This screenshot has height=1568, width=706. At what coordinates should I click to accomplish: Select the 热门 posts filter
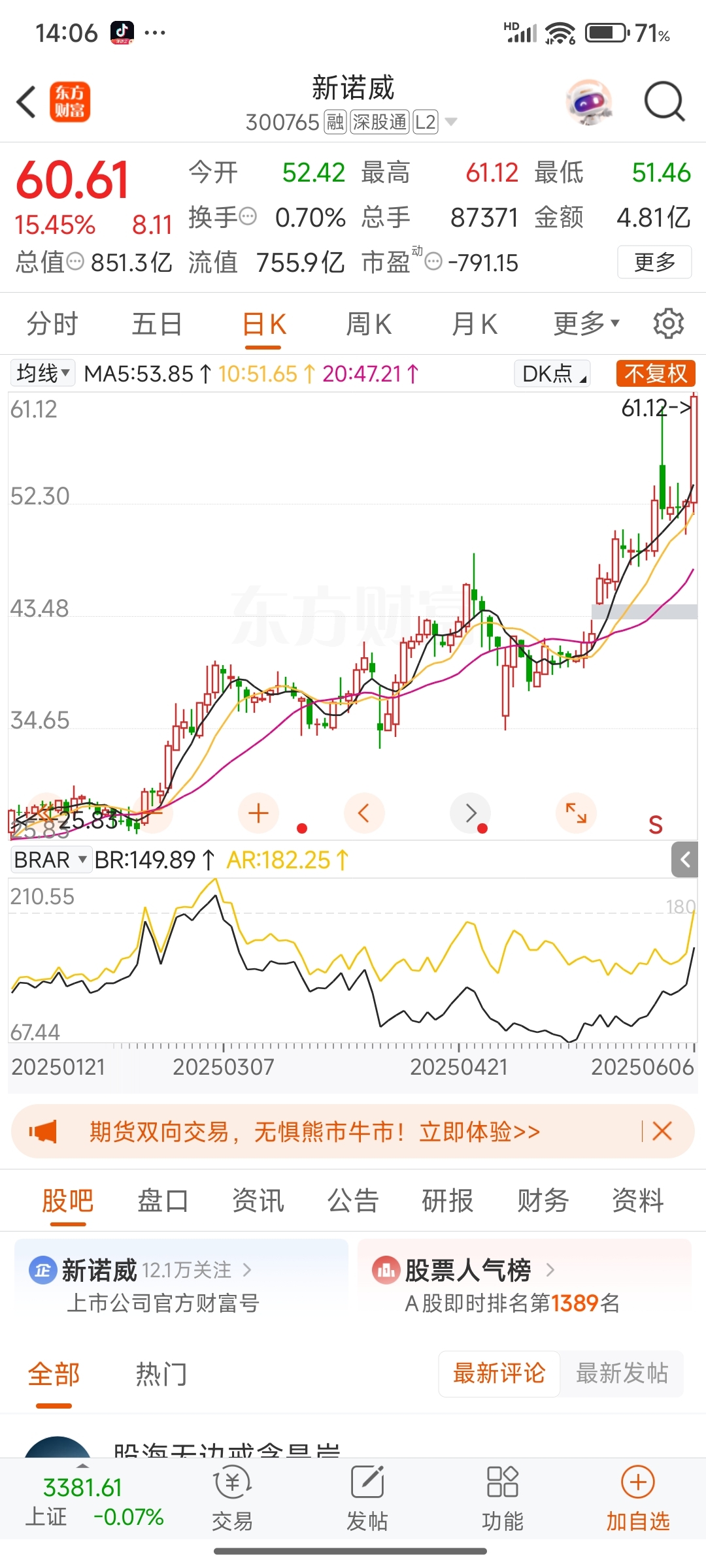coord(161,1375)
